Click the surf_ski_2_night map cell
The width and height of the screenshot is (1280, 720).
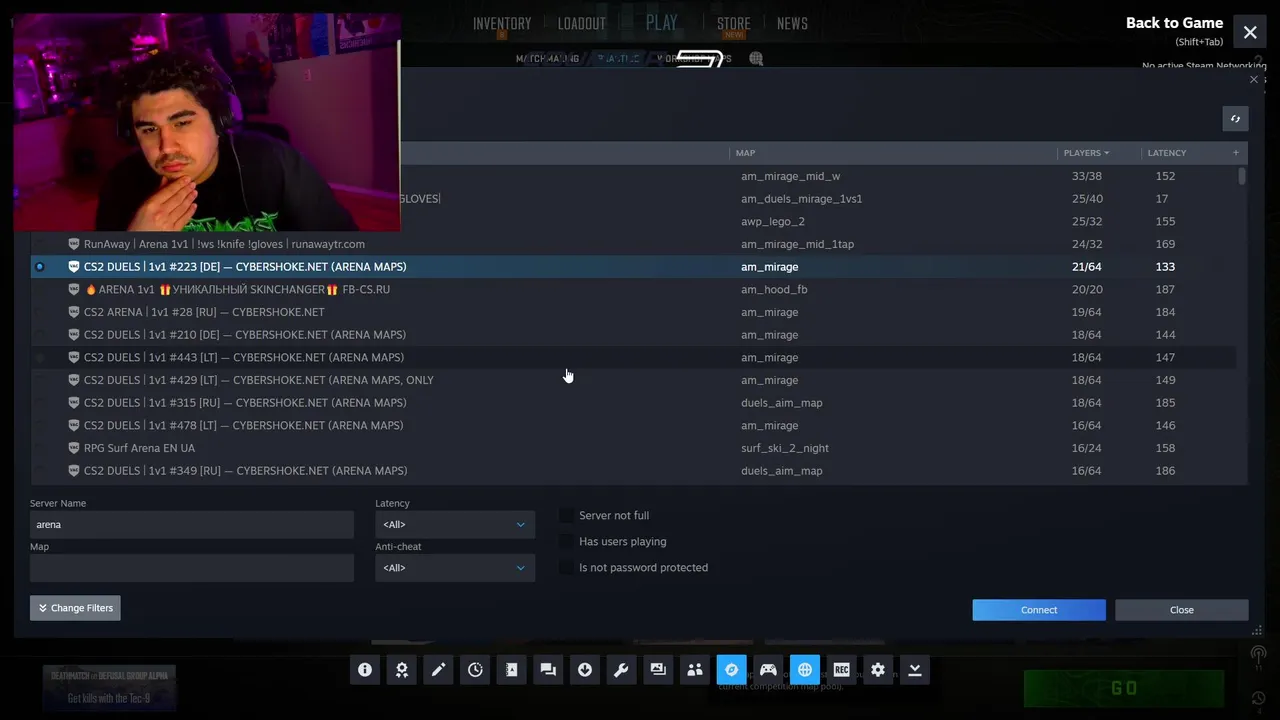pyautogui.click(x=785, y=448)
